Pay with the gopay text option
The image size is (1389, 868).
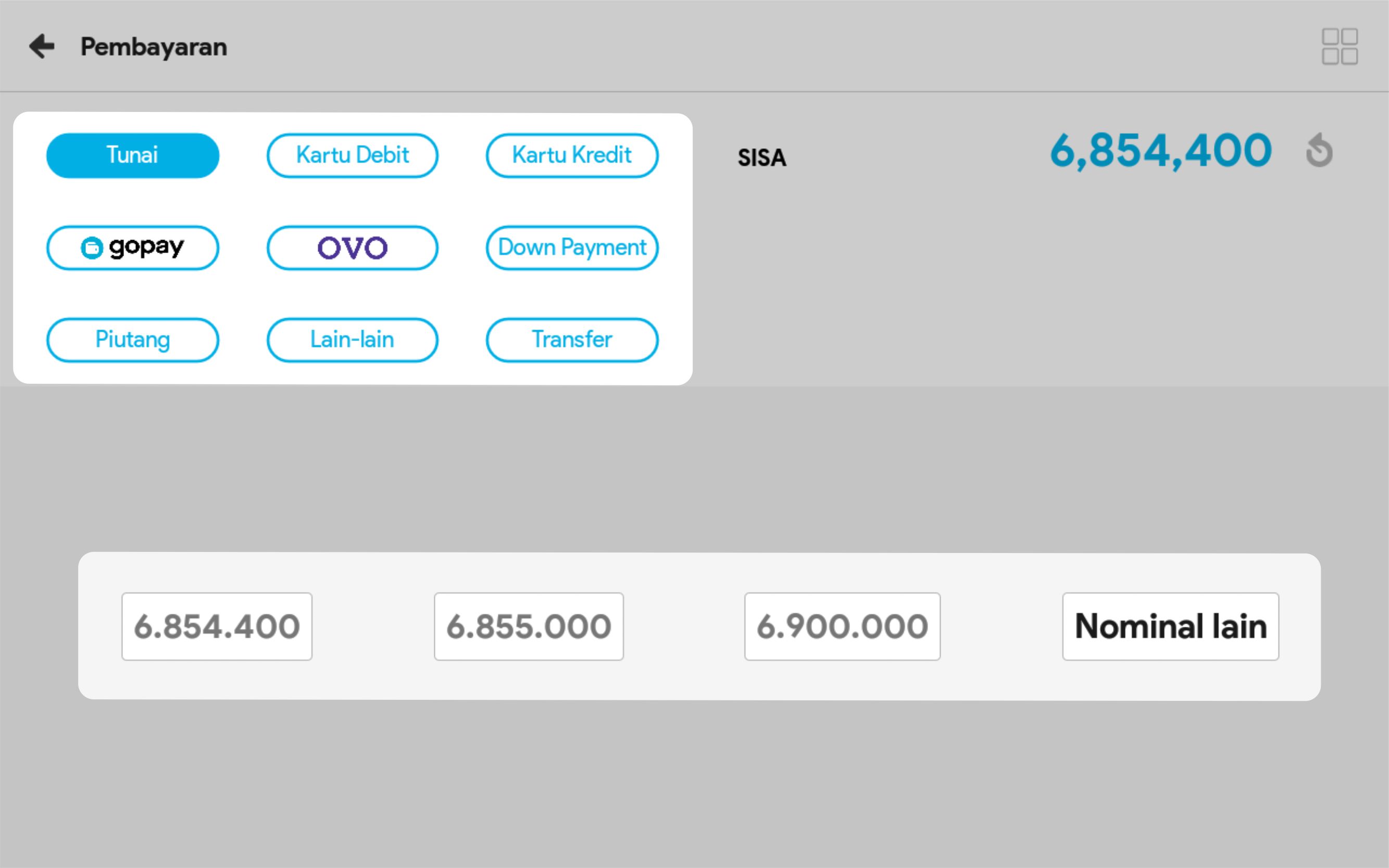(x=147, y=247)
